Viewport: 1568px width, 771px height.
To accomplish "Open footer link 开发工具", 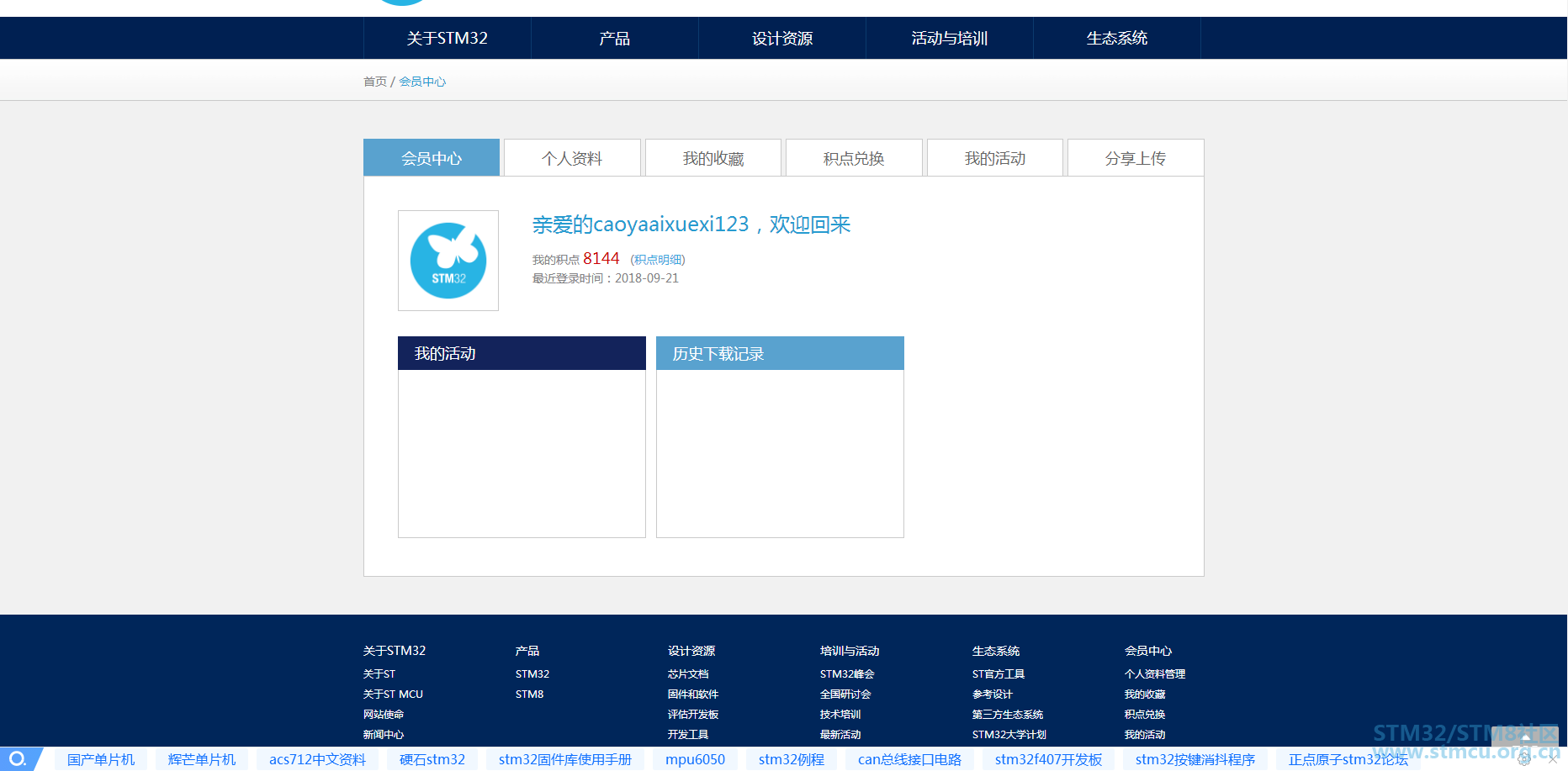I will (688, 735).
